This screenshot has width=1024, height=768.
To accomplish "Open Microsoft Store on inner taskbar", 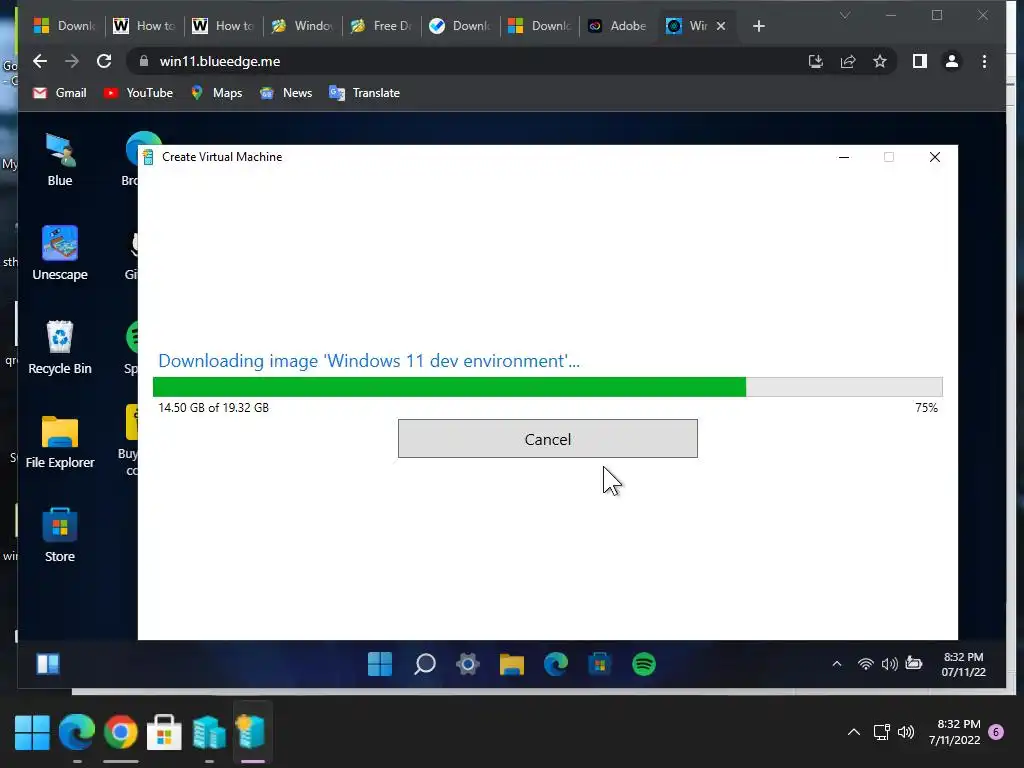I will point(600,664).
